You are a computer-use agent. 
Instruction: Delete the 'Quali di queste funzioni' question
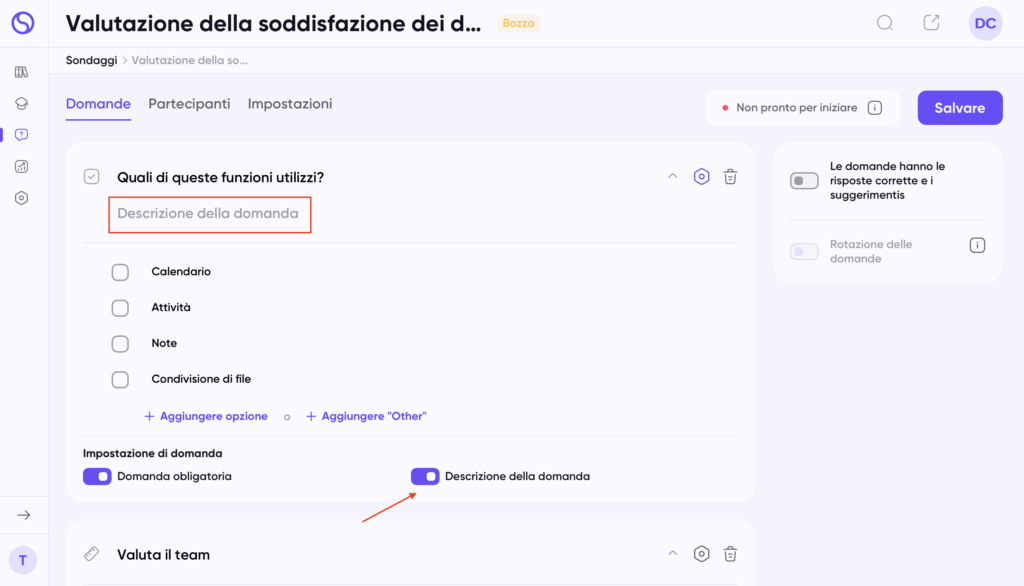(731, 177)
